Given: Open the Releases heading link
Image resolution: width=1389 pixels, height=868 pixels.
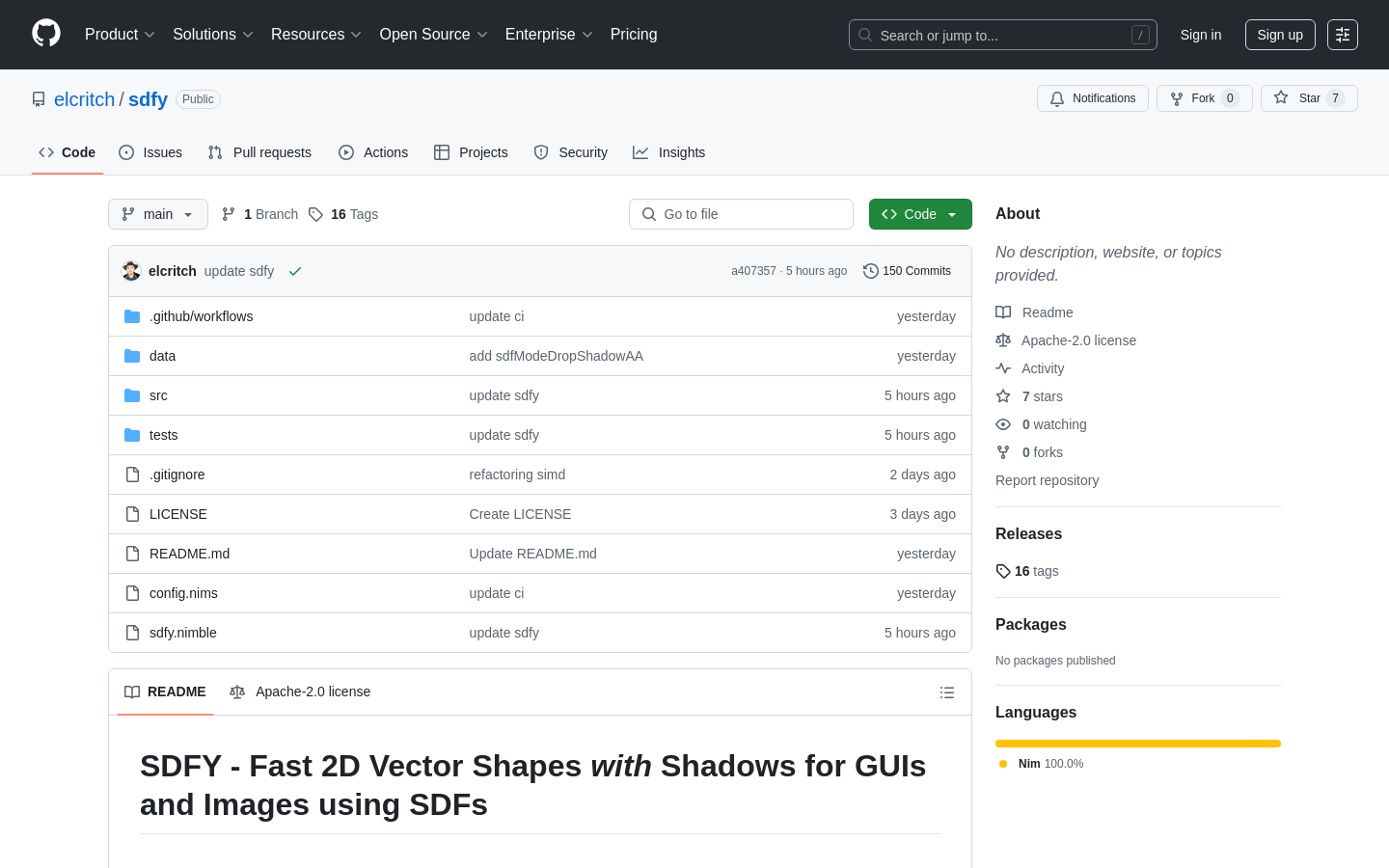Looking at the screenshot, I should click(x=1028, y=534).
